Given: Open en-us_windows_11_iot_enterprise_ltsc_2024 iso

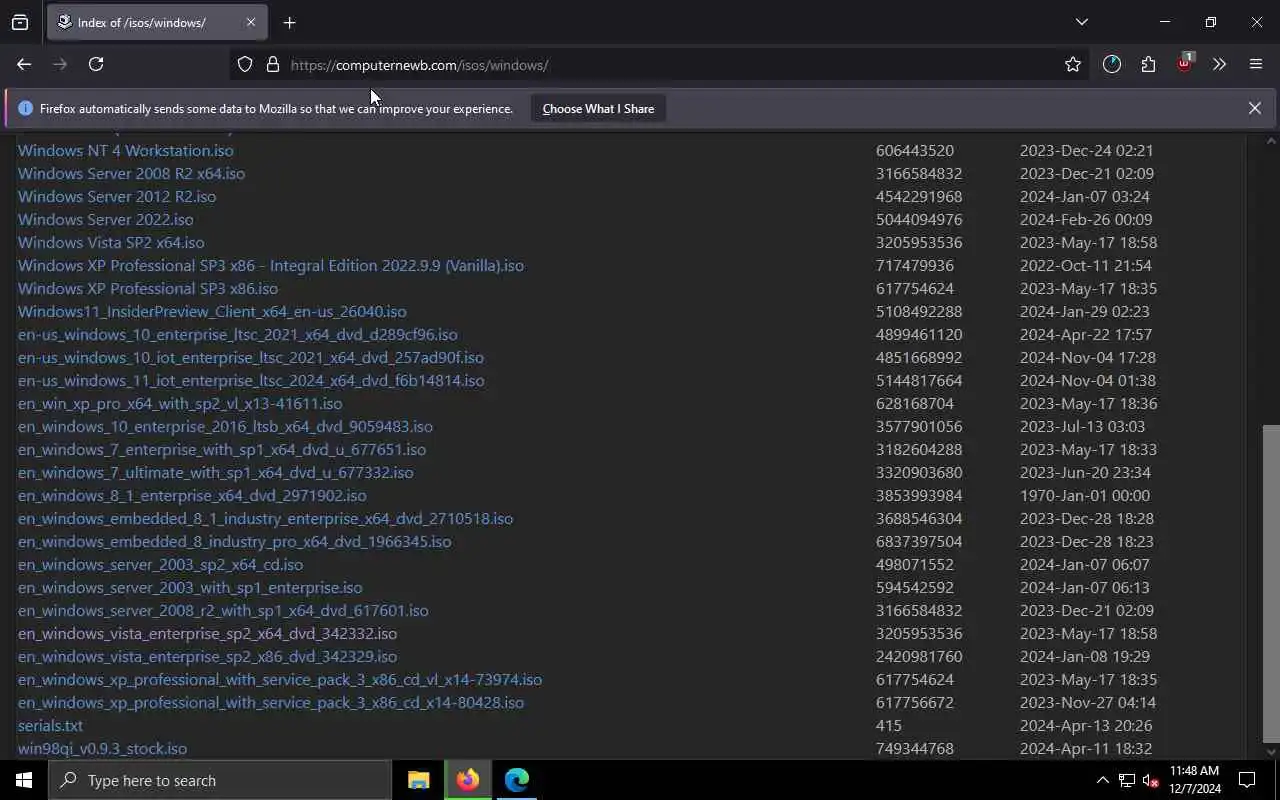Looking at the screenshot, I should 251,381.
